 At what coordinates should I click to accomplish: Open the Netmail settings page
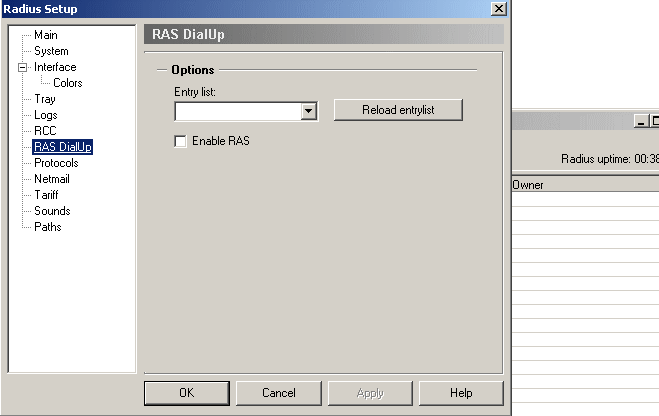[x=53, y=179]
